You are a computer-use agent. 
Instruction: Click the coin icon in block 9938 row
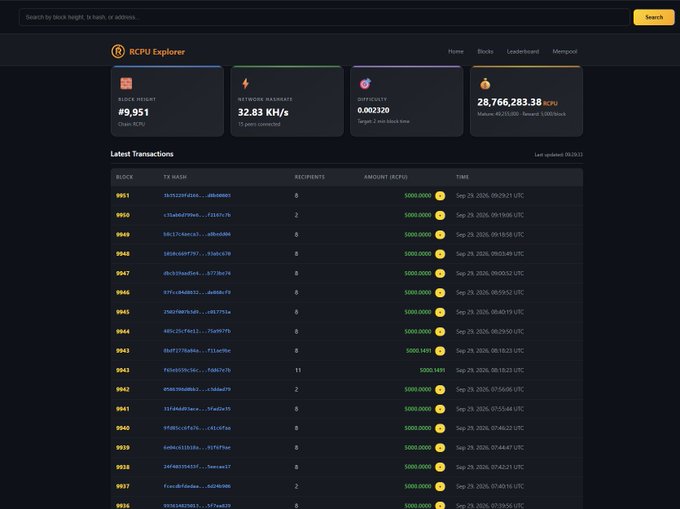tap(440, 467)
